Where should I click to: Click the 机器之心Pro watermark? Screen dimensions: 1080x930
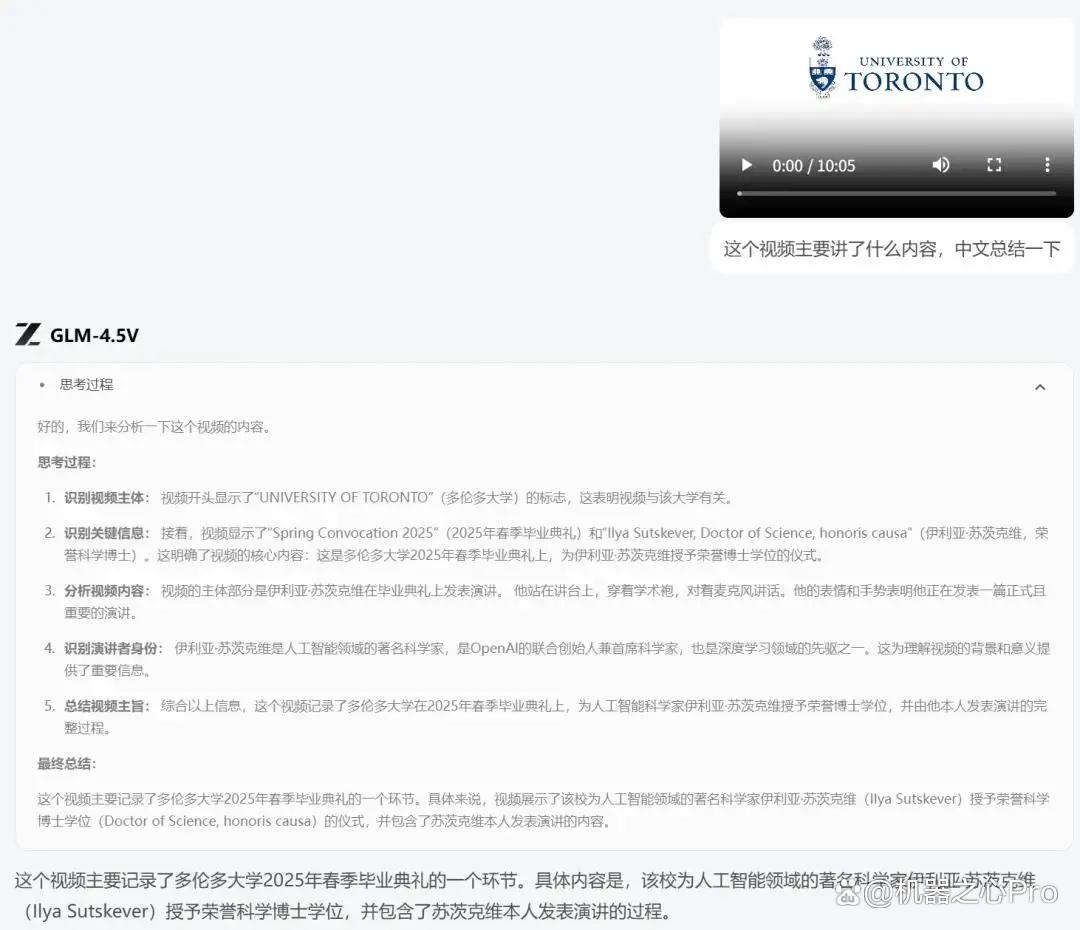[x=946, y=893]
